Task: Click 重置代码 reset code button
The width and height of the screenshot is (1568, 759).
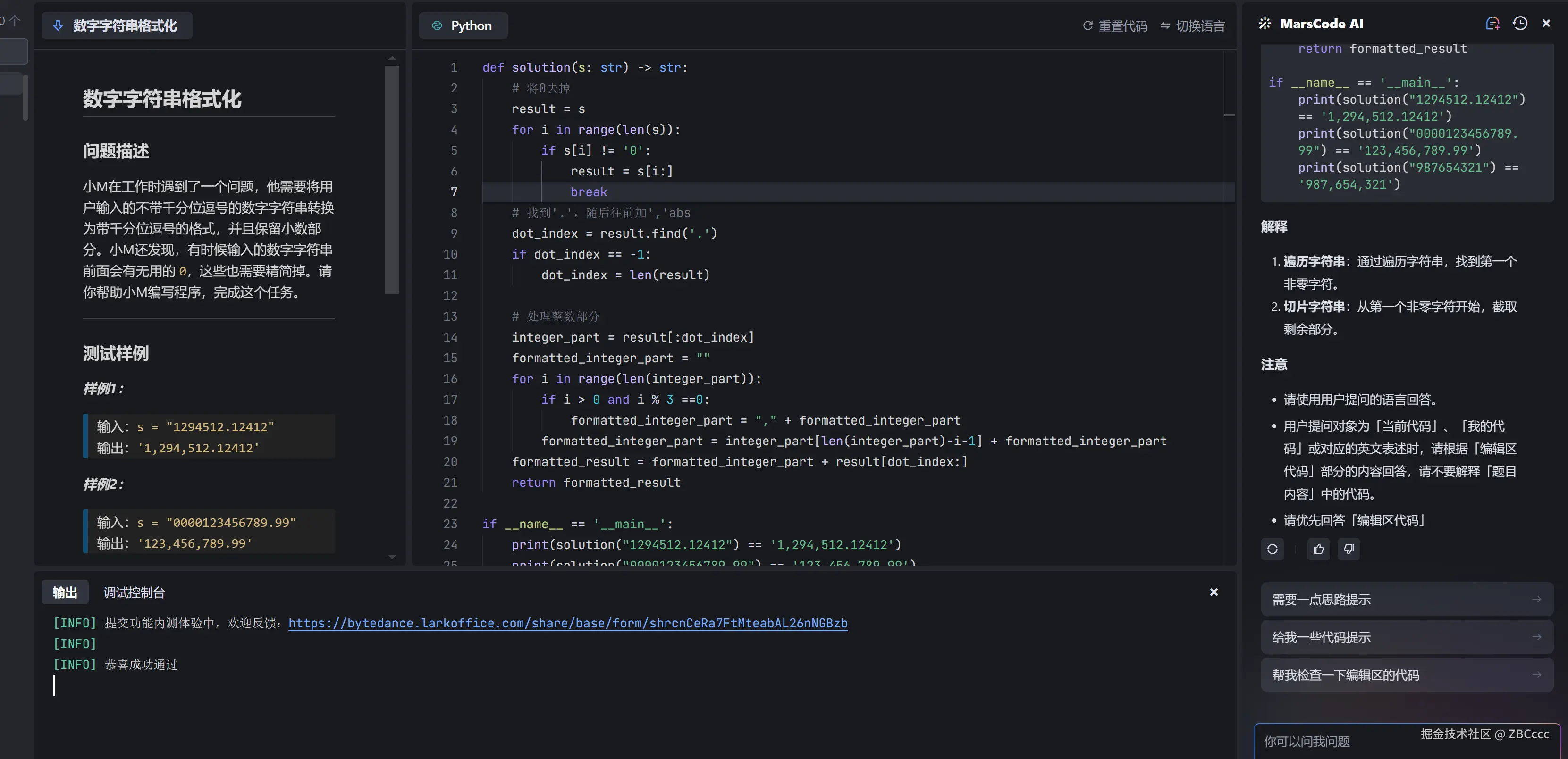Action: coord(1115,25)
